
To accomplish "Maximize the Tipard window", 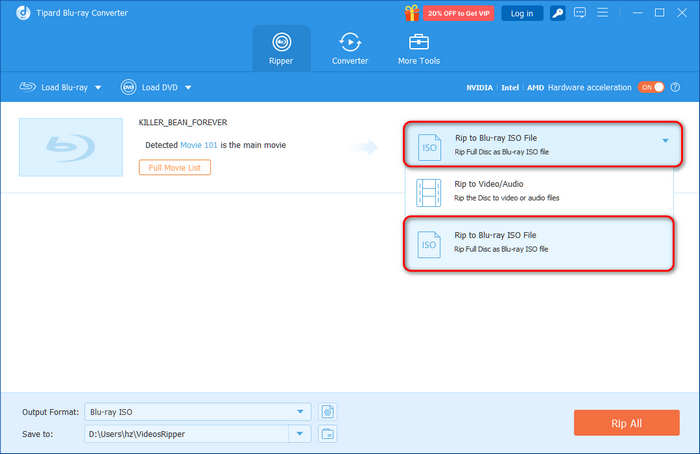I will pos(659,12).
